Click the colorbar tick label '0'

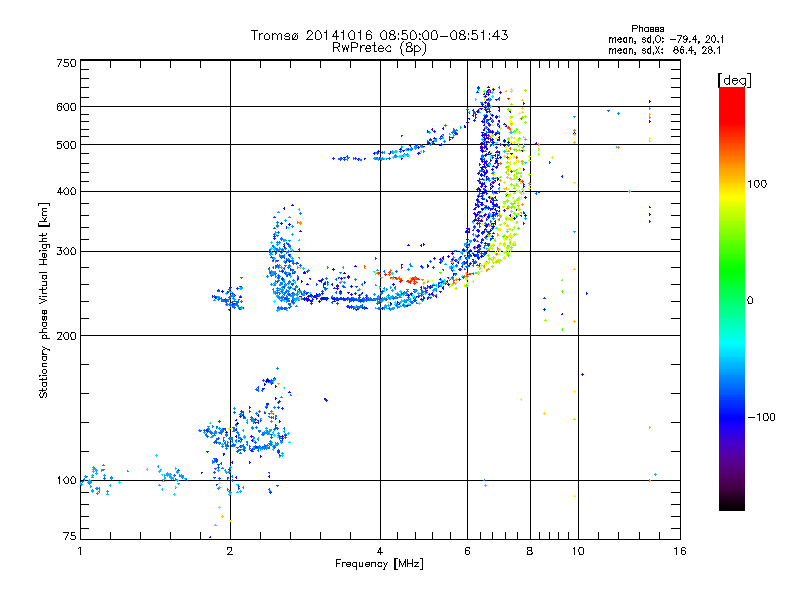click(749, 301)
